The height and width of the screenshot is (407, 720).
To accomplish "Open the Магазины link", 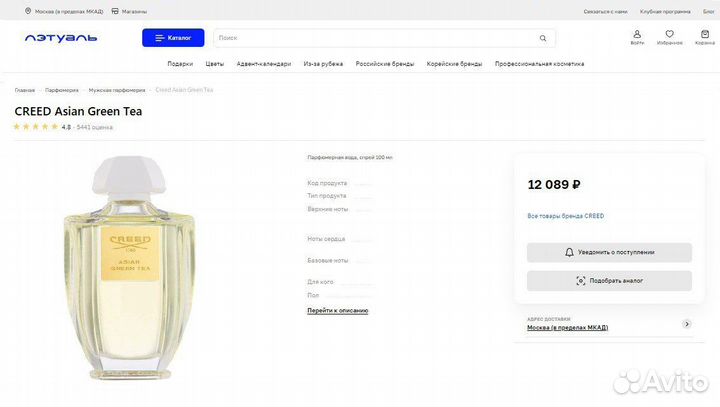I will [x=134, y=11].
